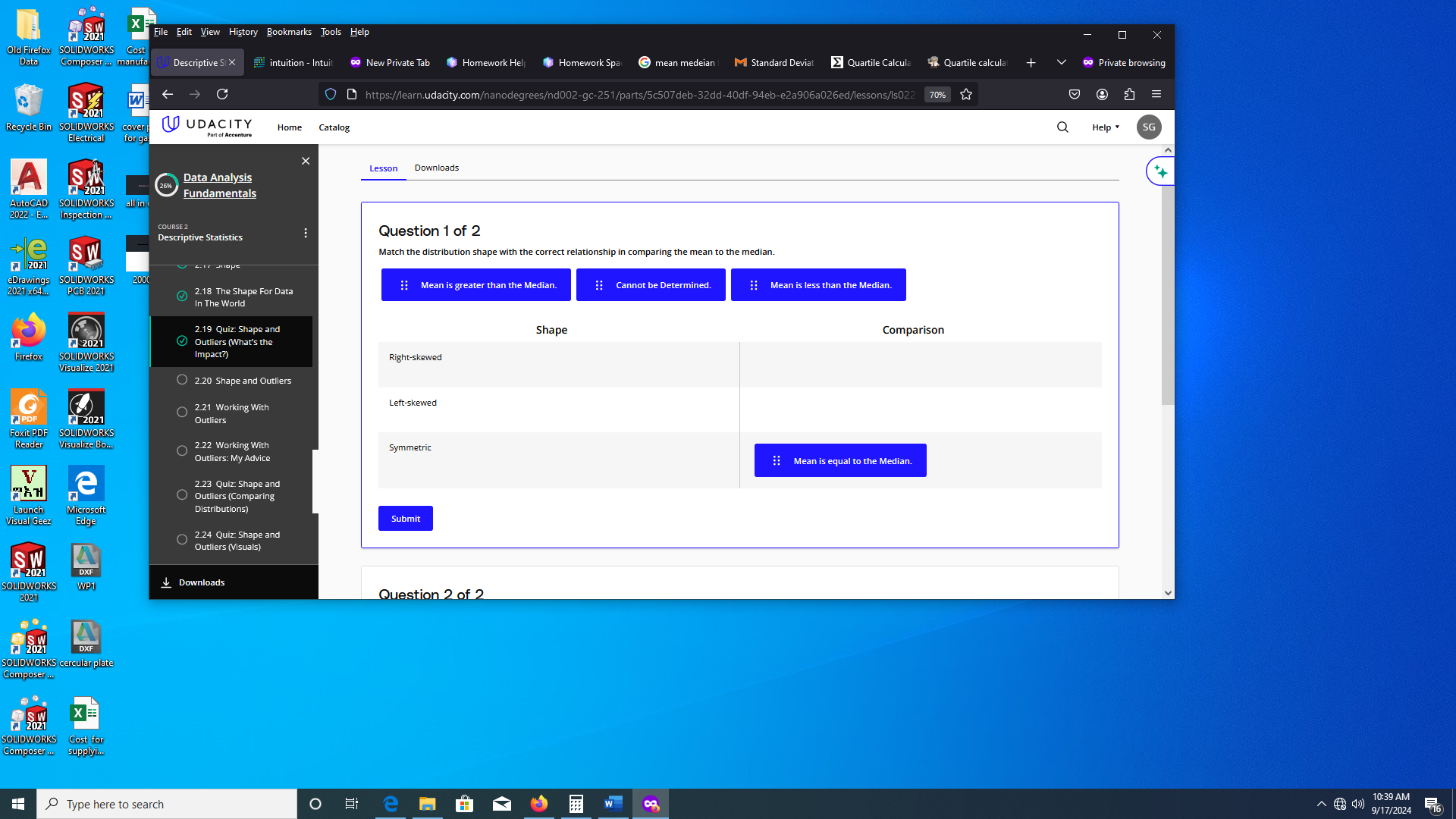
Task: Reload the current page
Action: click(222, 94)
